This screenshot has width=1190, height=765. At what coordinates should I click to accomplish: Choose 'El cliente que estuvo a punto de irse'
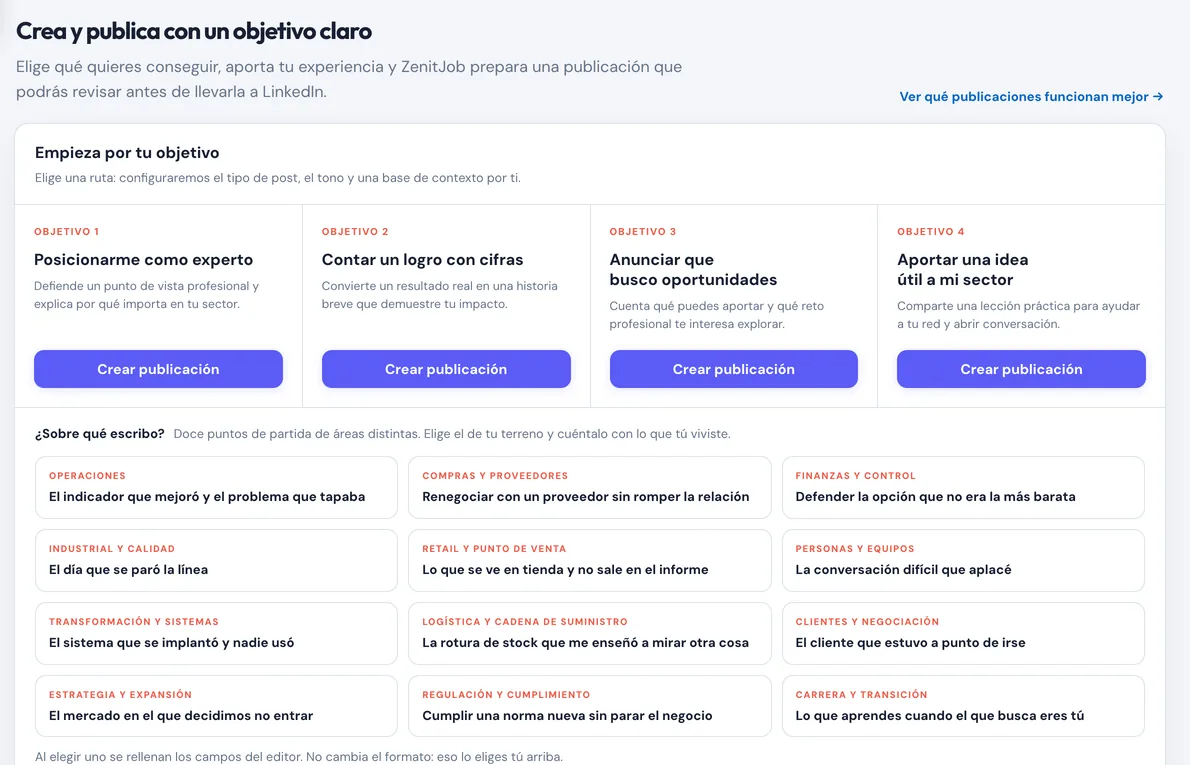pos(963,633)
